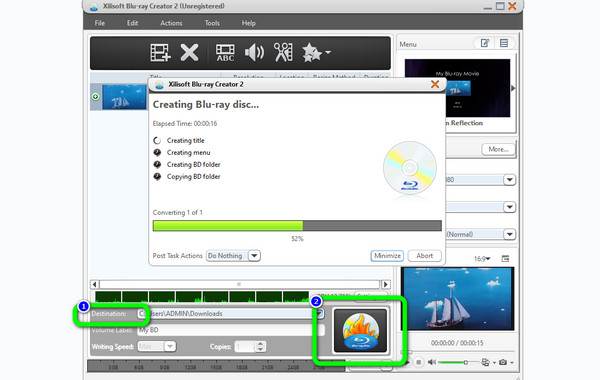Viewport: 600px width, 380px height.
Task: Open the Writing Speed dropdown
Action: pos(170,346)
